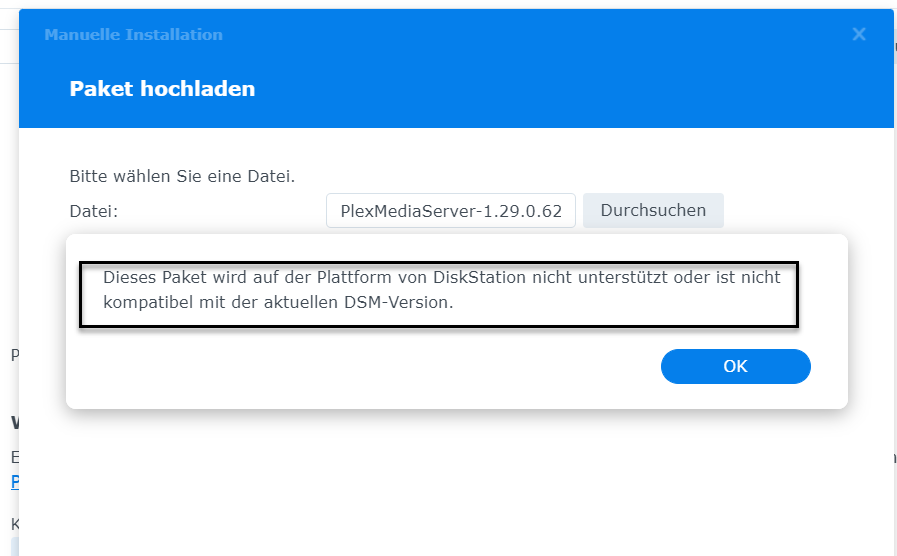The image size is (897, 556).
Task: Click the Datei: field label
Action: coord(94,211)
